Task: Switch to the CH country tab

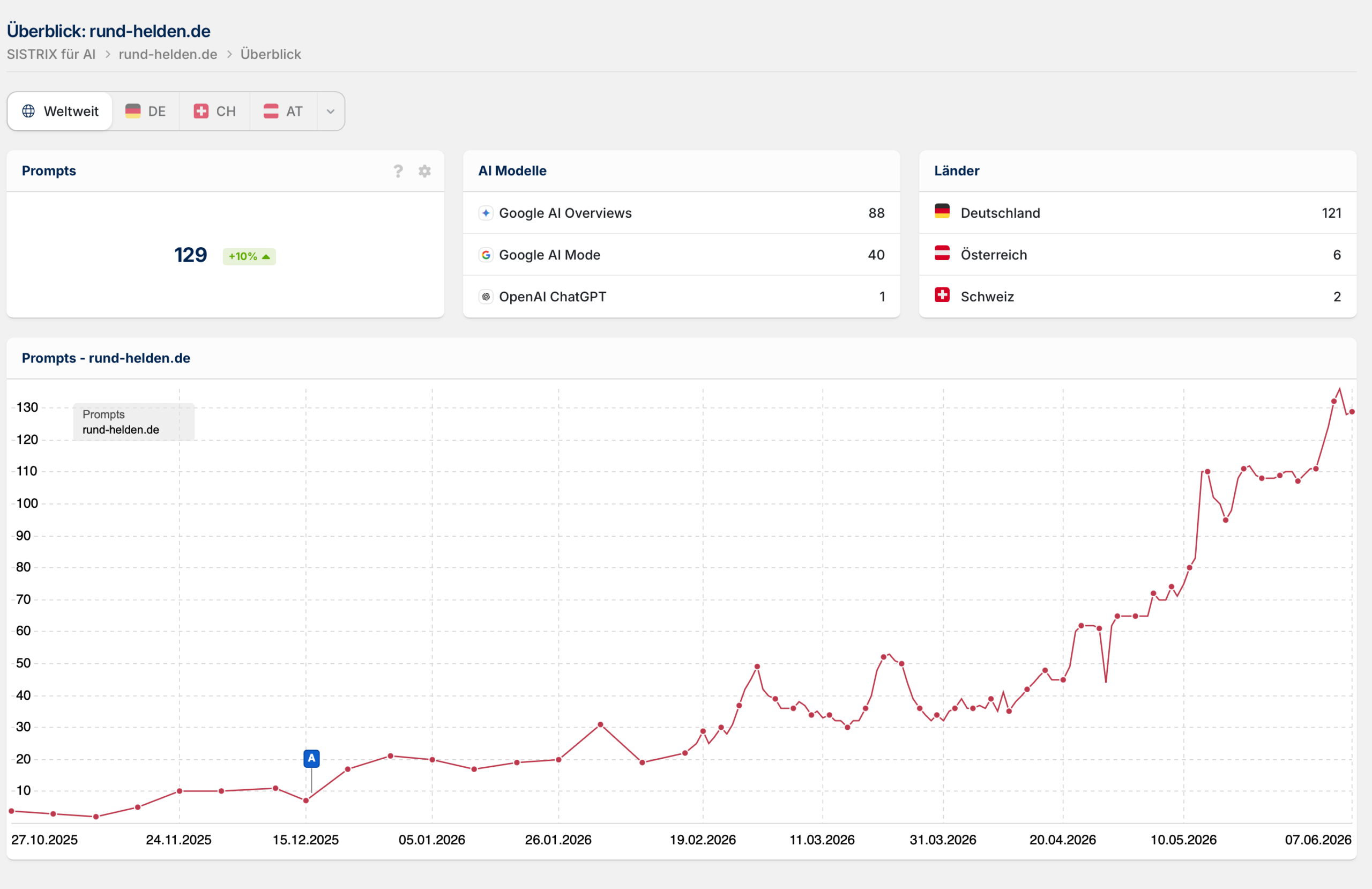Action: (214, 112)
